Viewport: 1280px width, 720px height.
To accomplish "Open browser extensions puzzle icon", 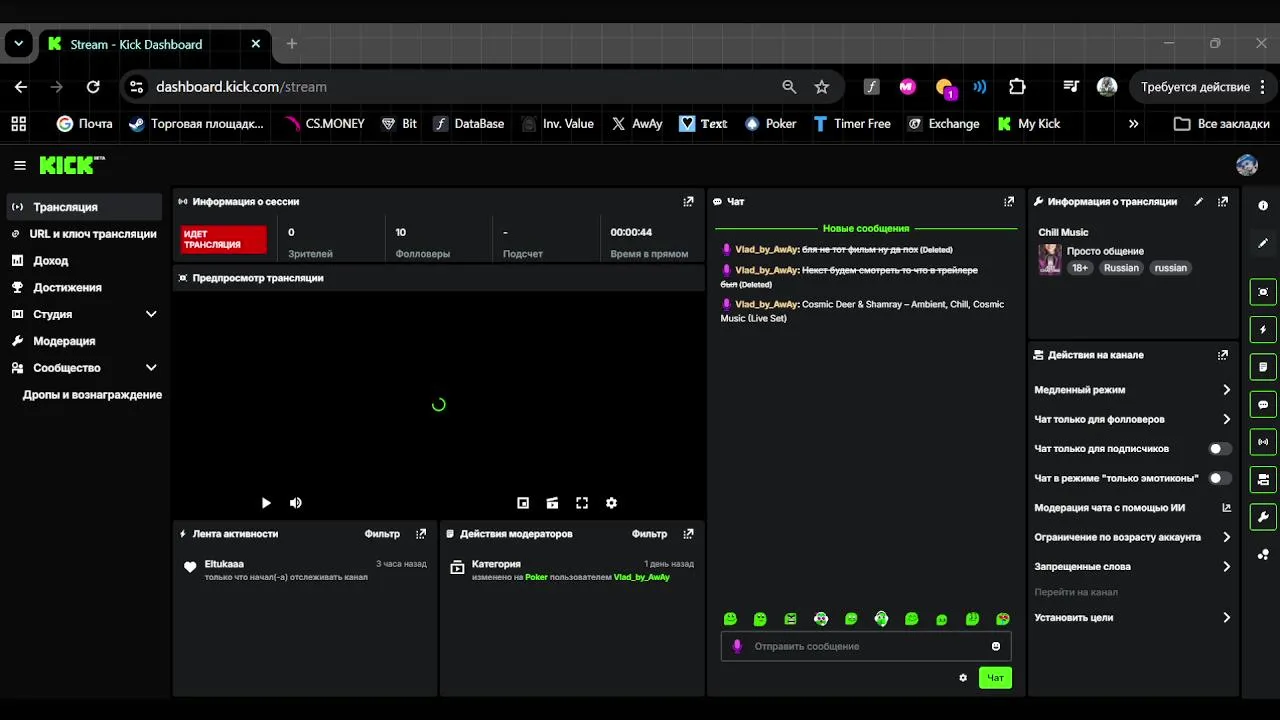I will pyautogui.click(x=1017, y=87).
